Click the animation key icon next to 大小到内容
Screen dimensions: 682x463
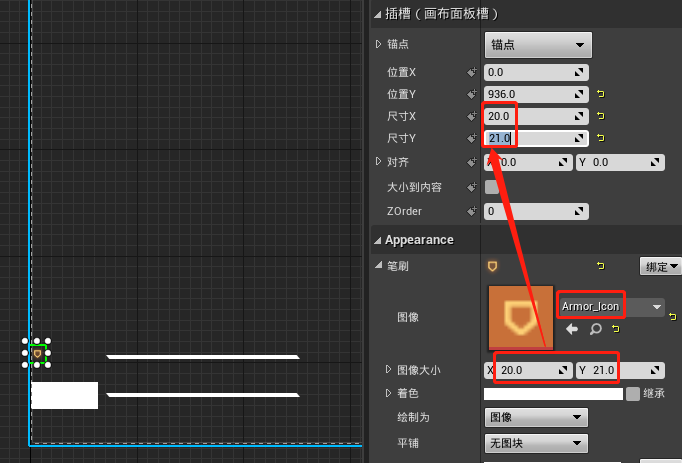(472, 187)
